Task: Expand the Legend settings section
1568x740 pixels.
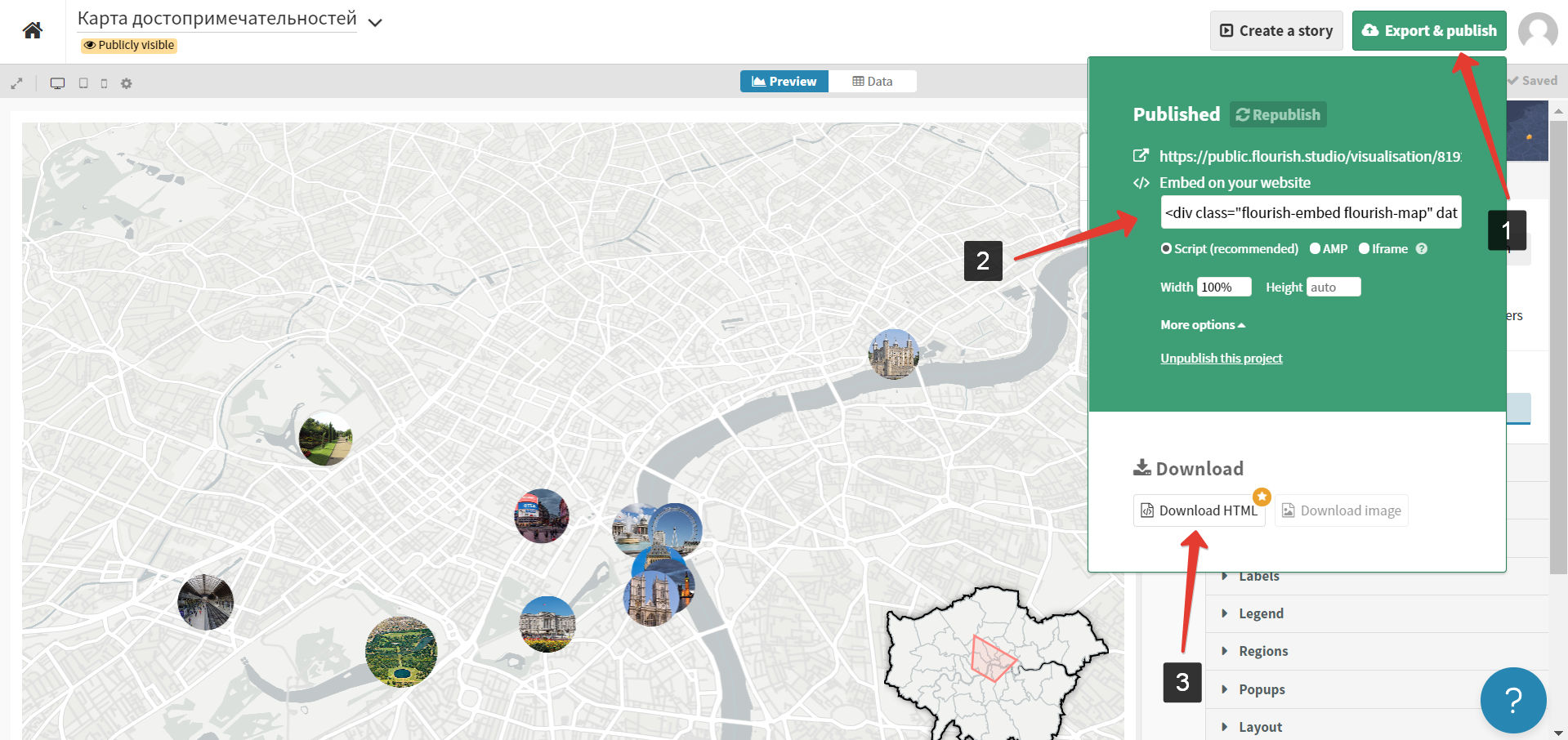Action: [x=1261, y=613]
